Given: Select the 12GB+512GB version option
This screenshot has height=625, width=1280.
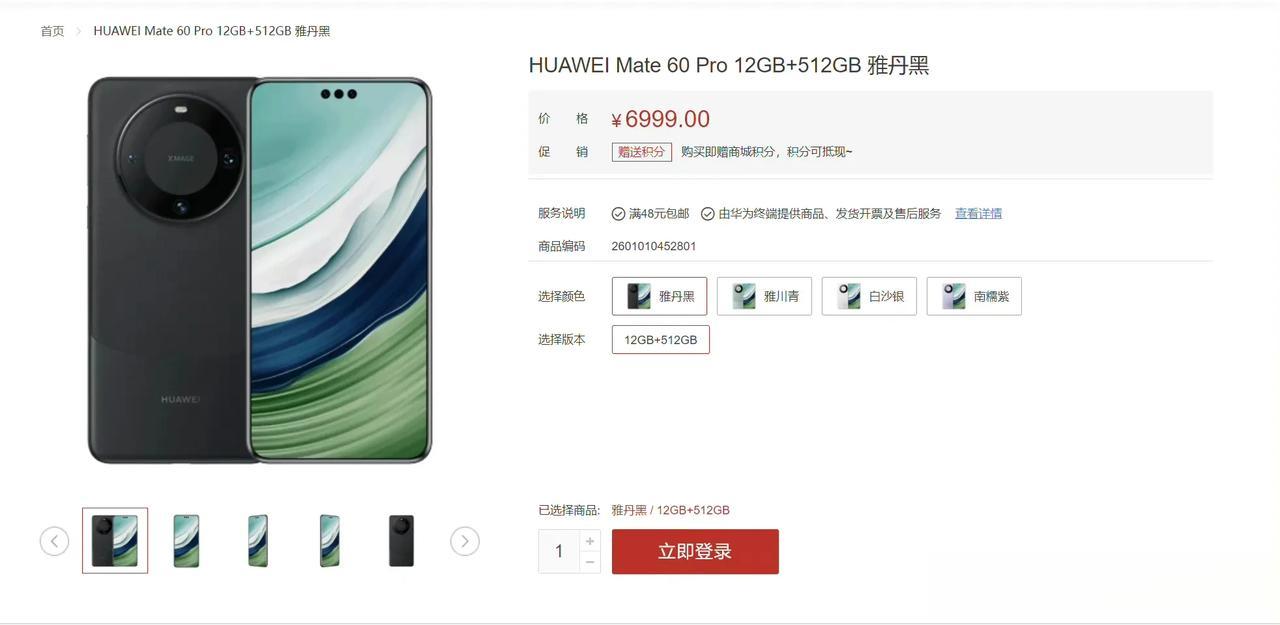Looking at the screenshot, I should 661,340.
